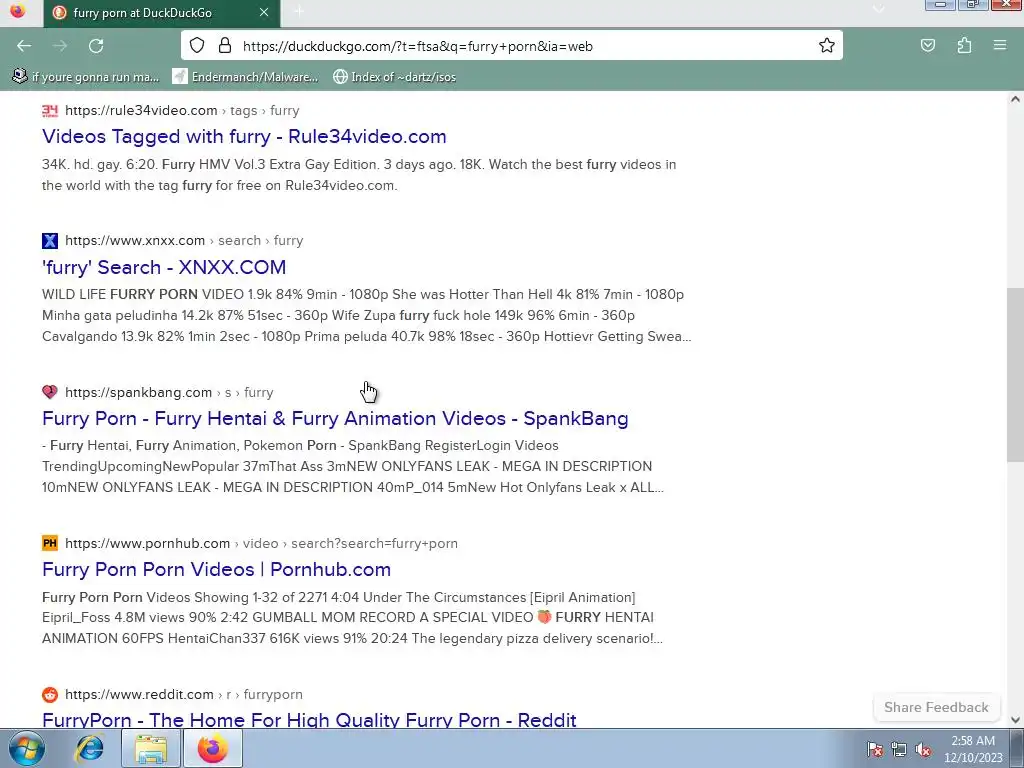This screenshot has width=1024, height=768.
Task: Click the vertical scrollbar thumb
Action: [1015, 375]
